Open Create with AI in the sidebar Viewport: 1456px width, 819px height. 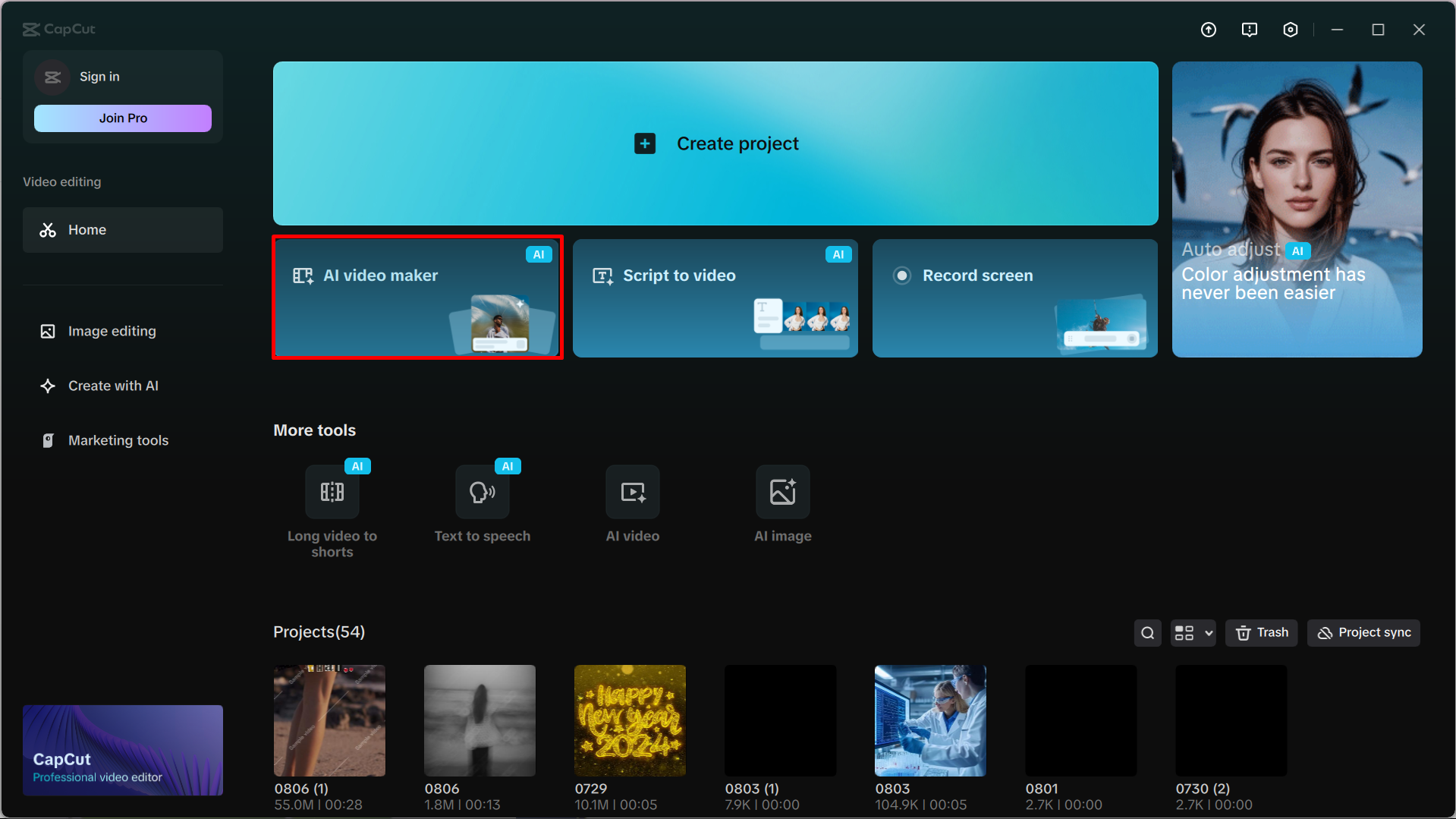(123, 386)
